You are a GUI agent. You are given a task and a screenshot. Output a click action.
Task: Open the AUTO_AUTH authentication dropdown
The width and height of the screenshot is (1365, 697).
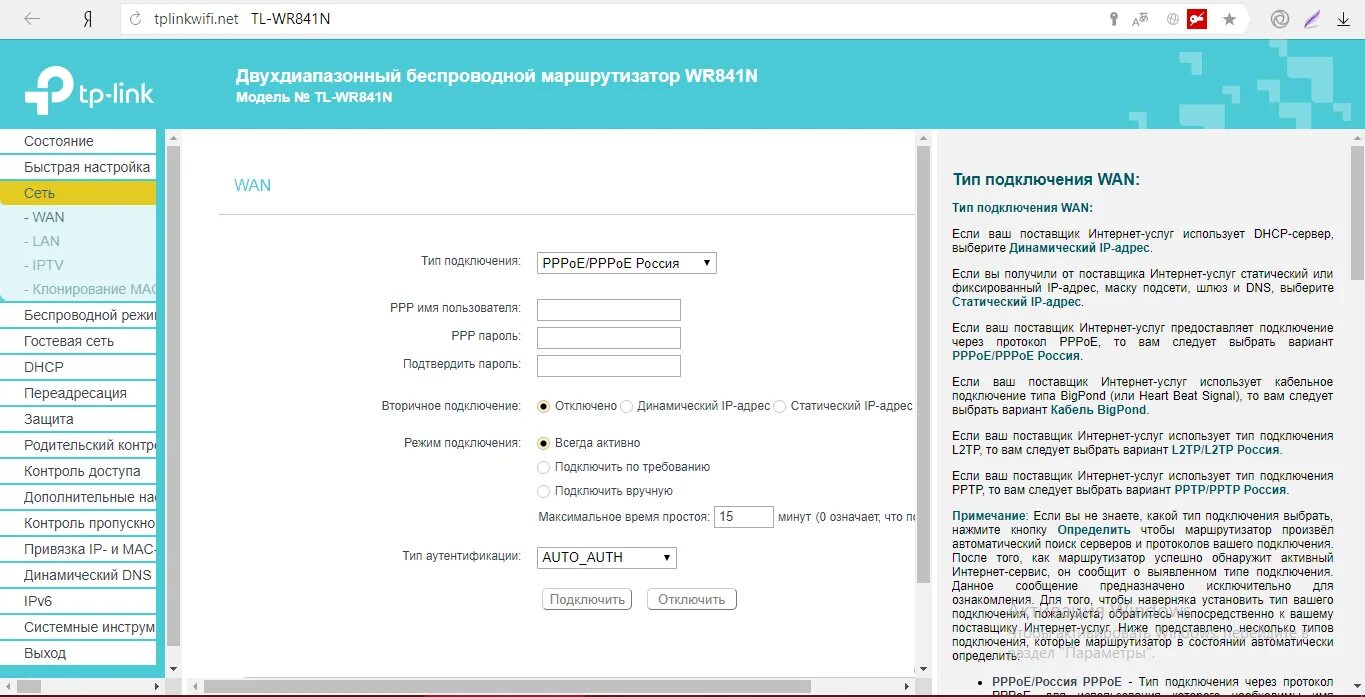607,557
